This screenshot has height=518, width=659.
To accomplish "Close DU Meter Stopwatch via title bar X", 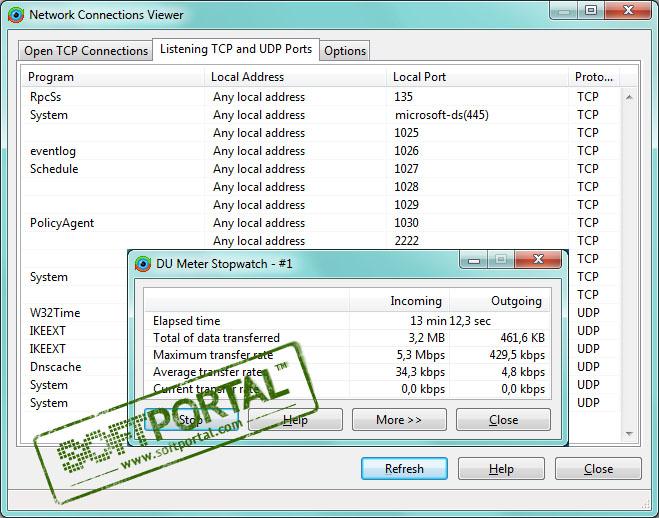I will [538, 260].
